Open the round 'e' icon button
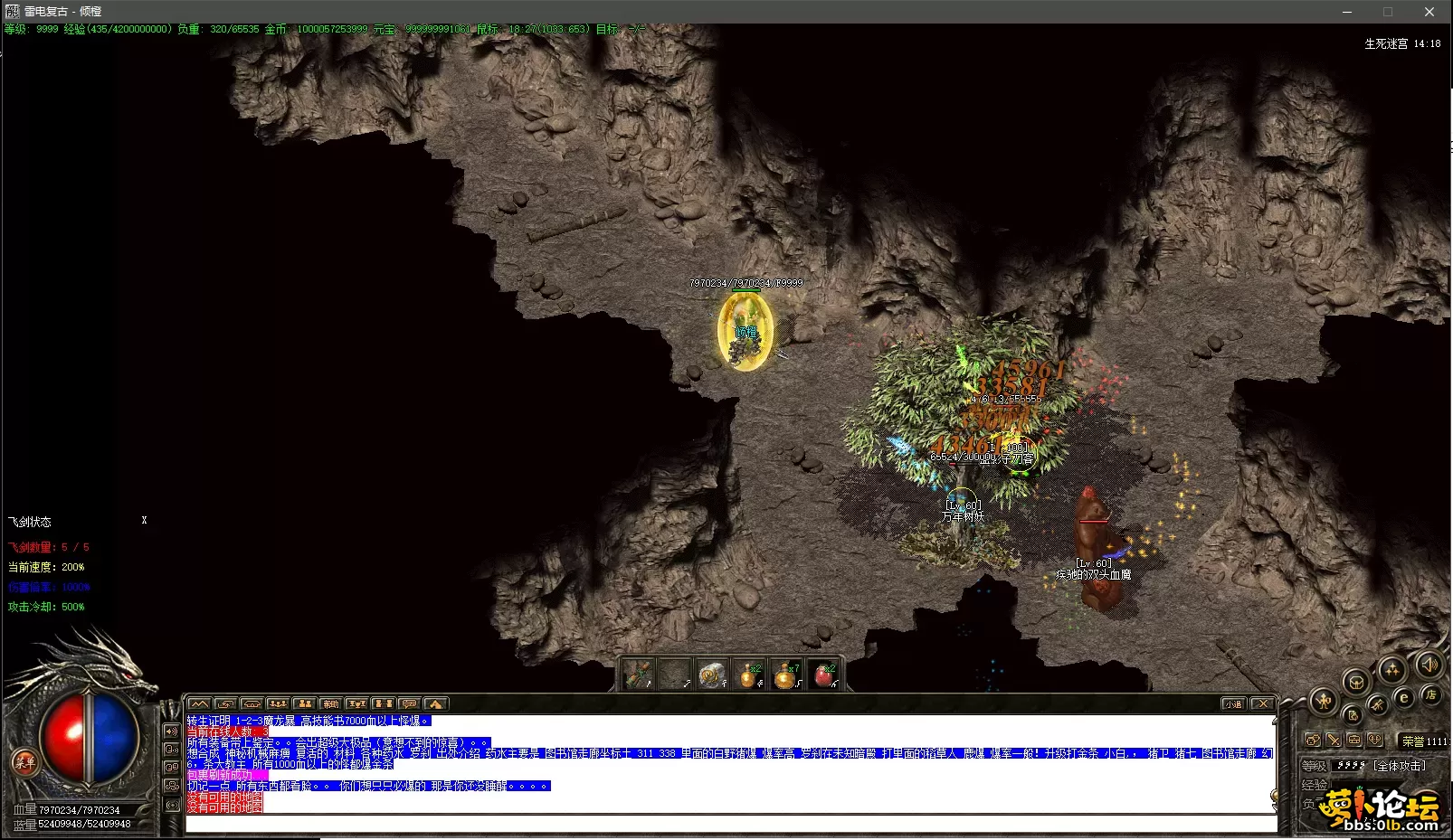This screenshot has width=1453, height=840. (1403, 697)
